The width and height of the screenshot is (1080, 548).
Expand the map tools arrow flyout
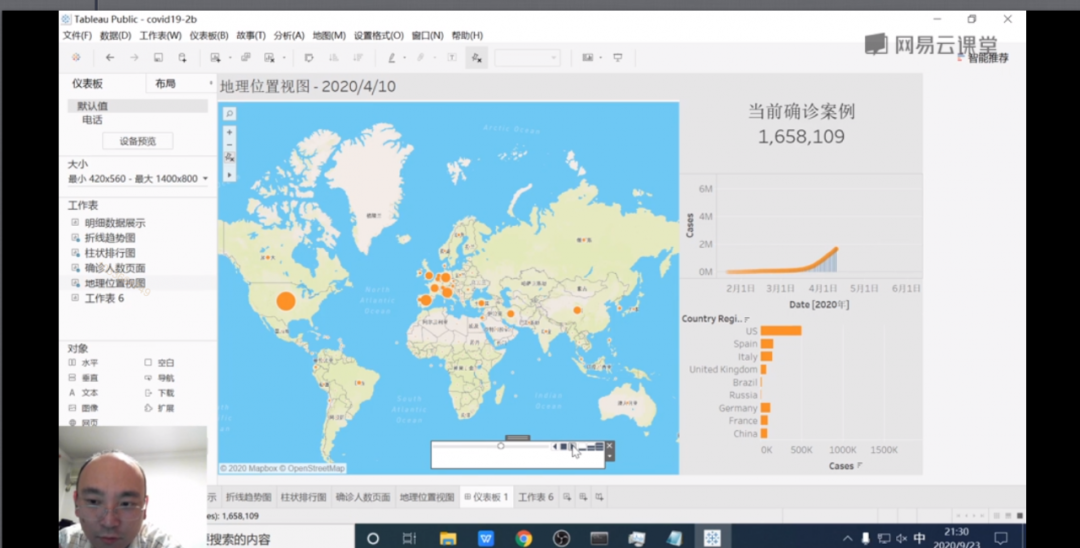(x=229, y=175)
